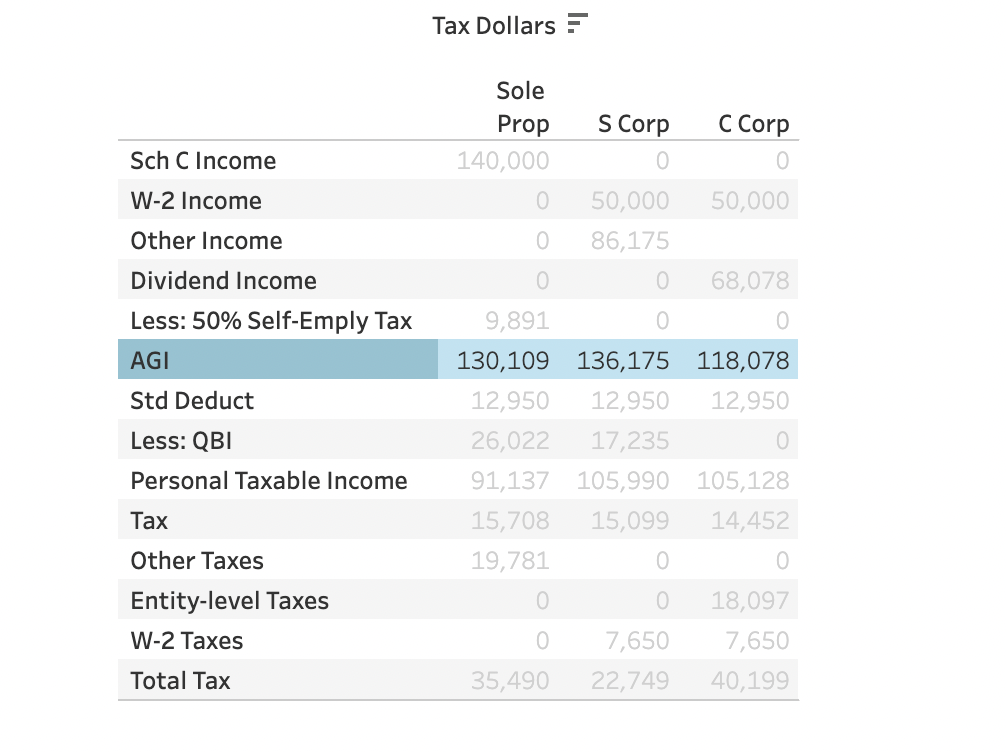This screenshot has width=1006, height=752.
Task: Click the S Corp AGI cell 136,175
Action: [x=623, y=361]
